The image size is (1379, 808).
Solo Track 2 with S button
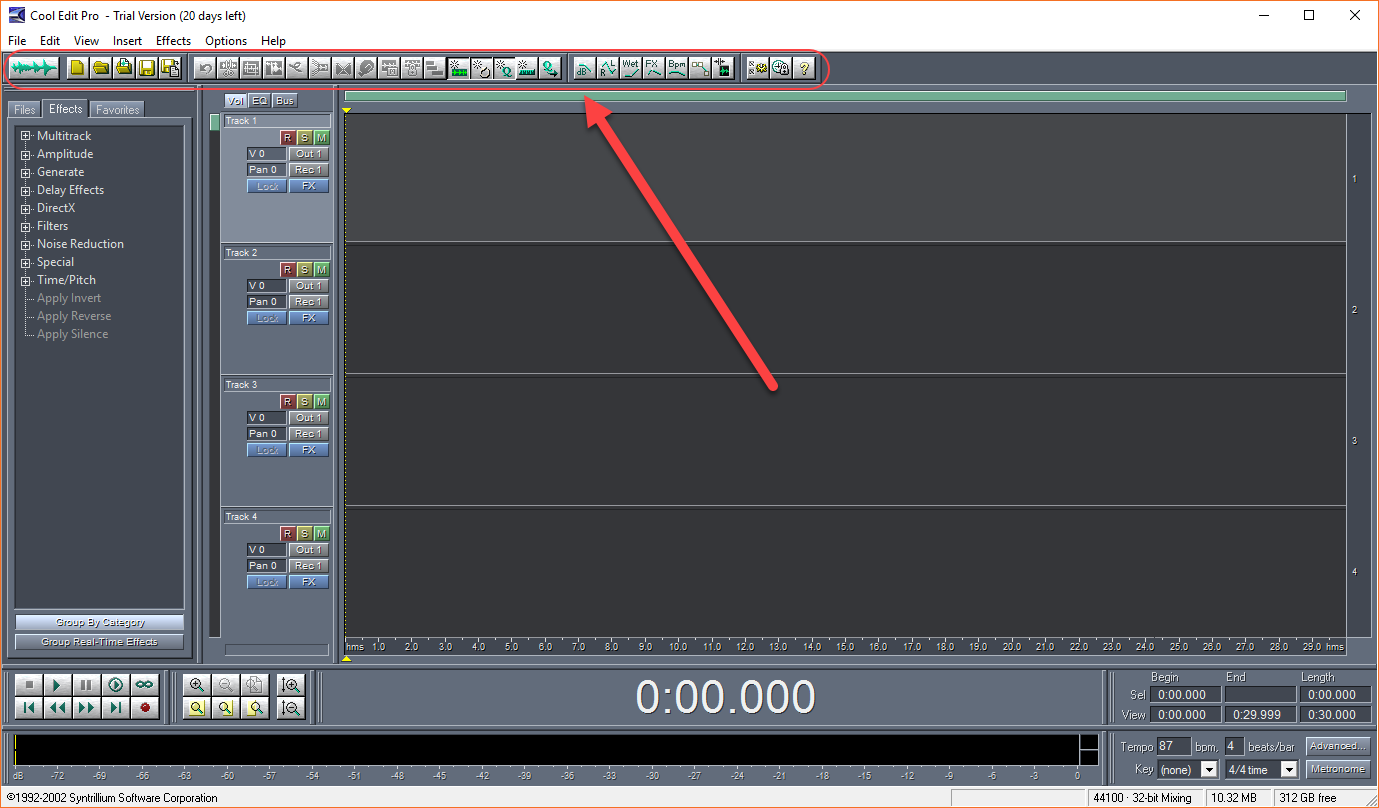coord(304,269)
